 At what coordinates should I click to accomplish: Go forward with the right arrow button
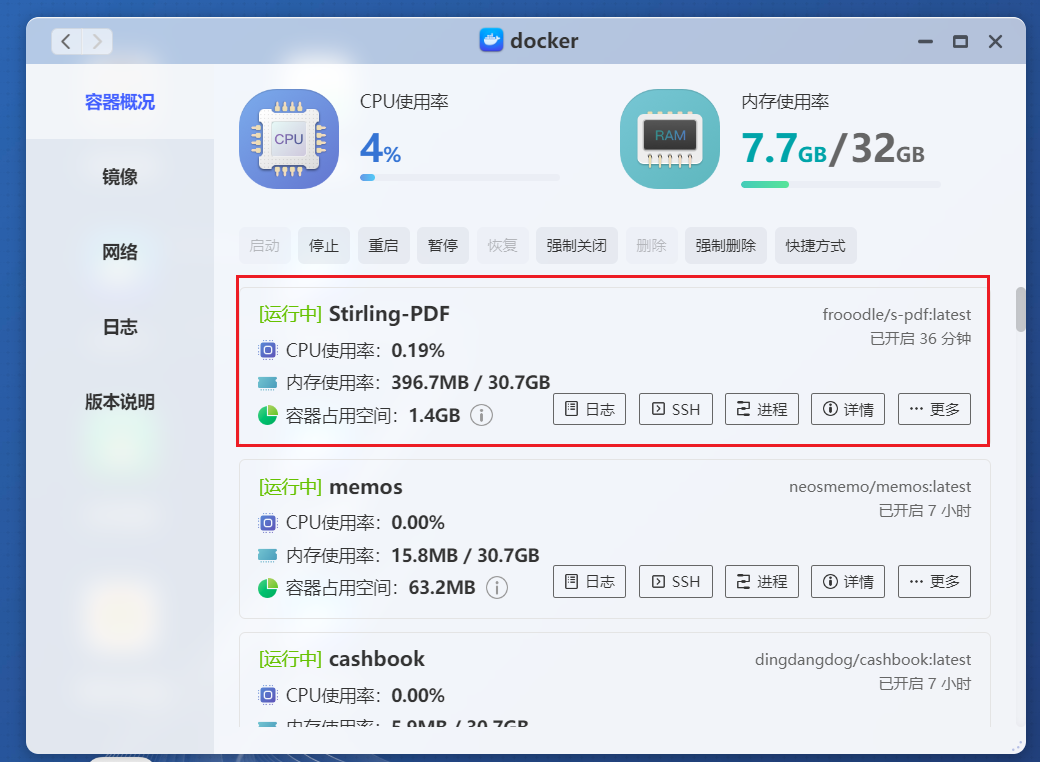(97, 41)
